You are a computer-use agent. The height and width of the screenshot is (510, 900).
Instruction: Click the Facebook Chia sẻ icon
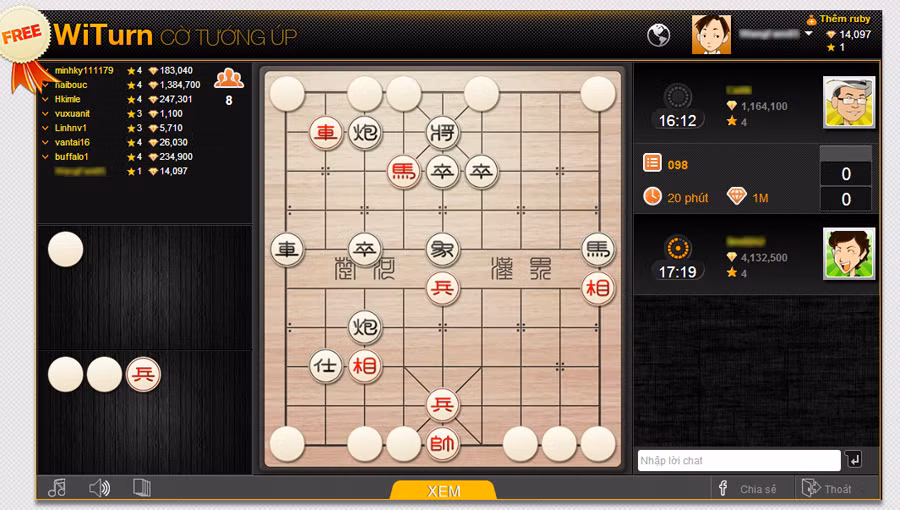[723, 488]
